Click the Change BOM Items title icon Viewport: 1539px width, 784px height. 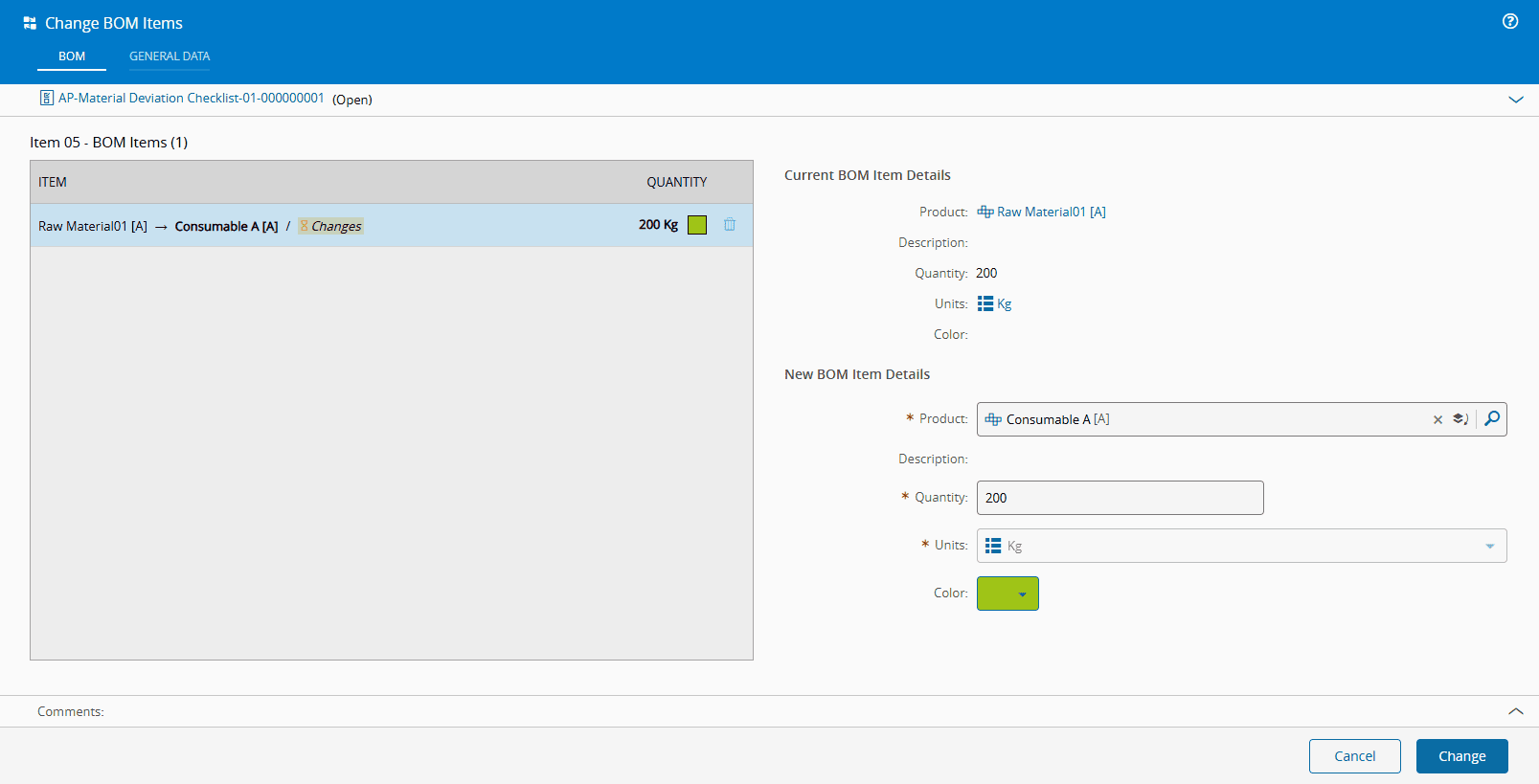pyautogui.click(x=30, y=23)
